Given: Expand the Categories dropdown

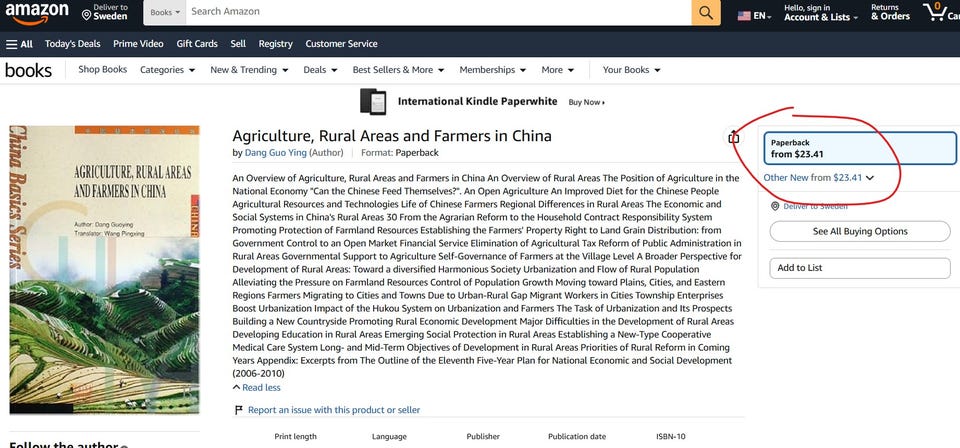Looking at the screenshot, I should click(167, 70).
